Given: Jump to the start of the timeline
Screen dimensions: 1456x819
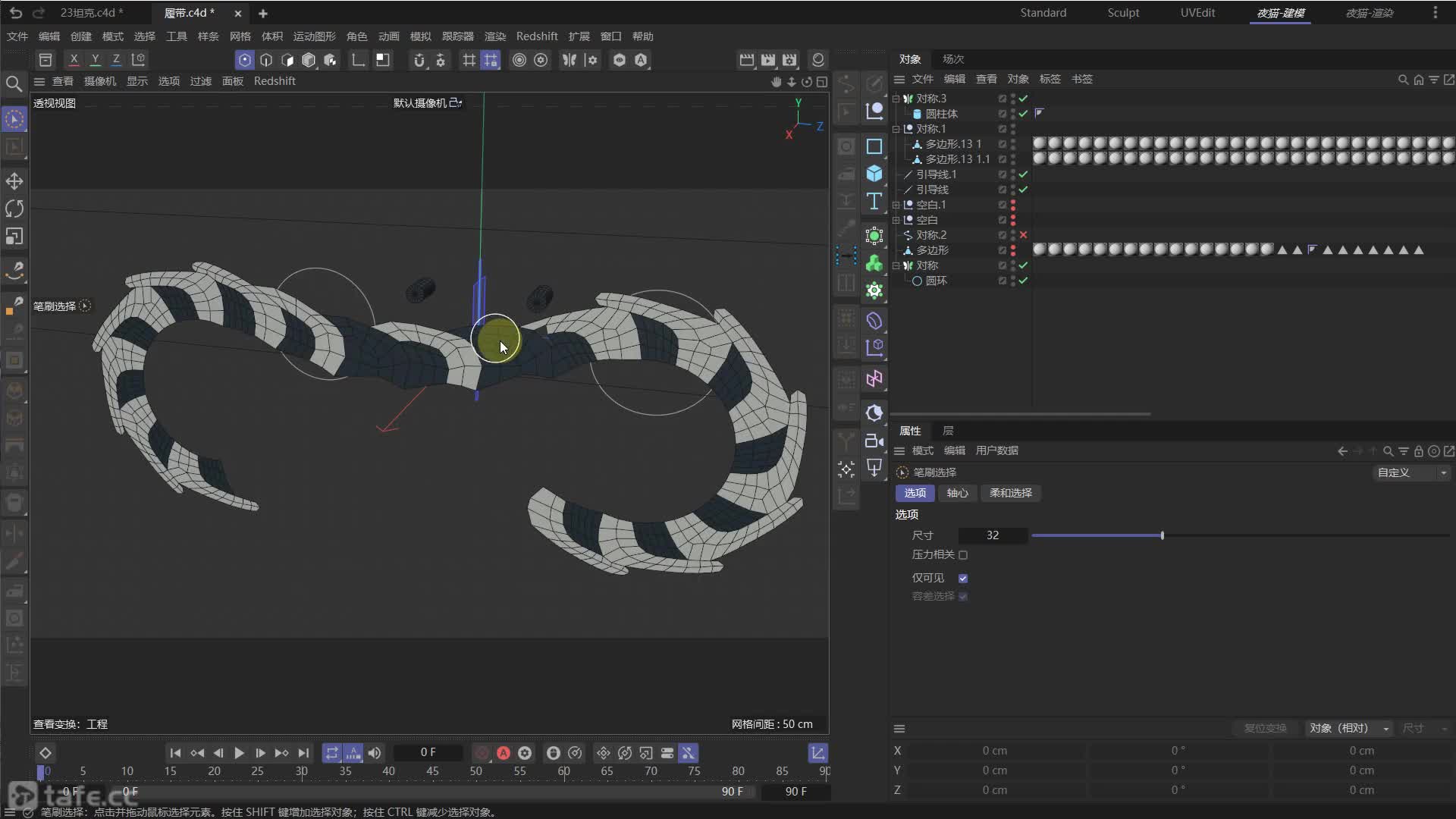Looking at the screenshot, I should (175, 753).
